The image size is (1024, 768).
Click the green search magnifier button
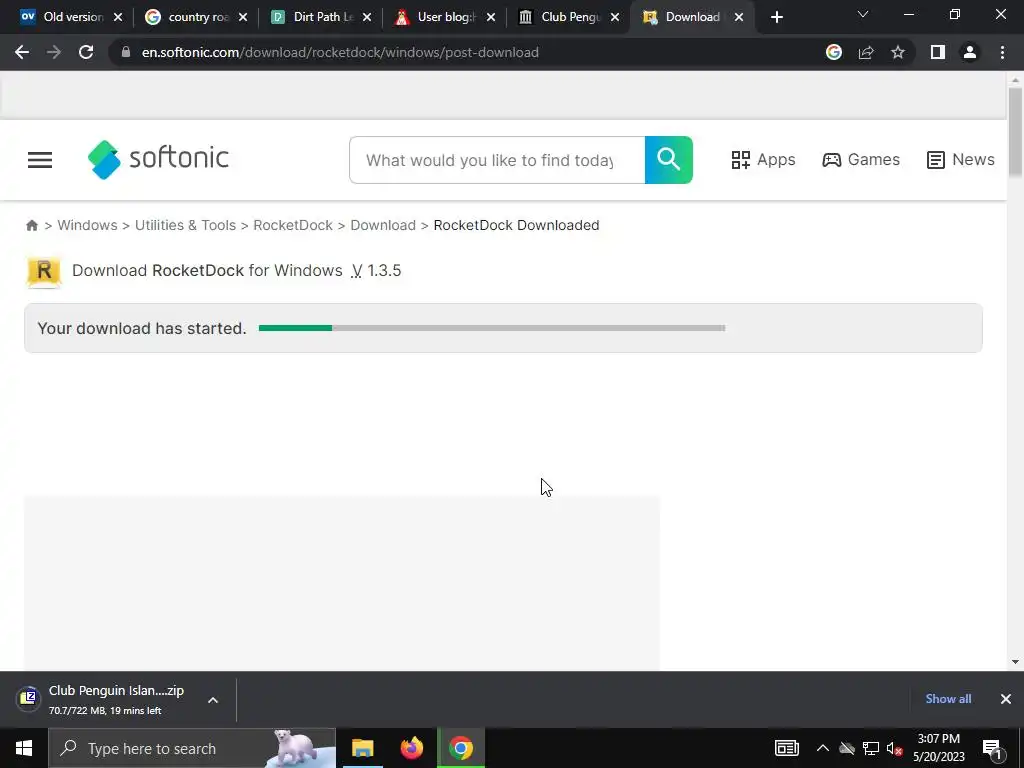[x=668, y=160]
